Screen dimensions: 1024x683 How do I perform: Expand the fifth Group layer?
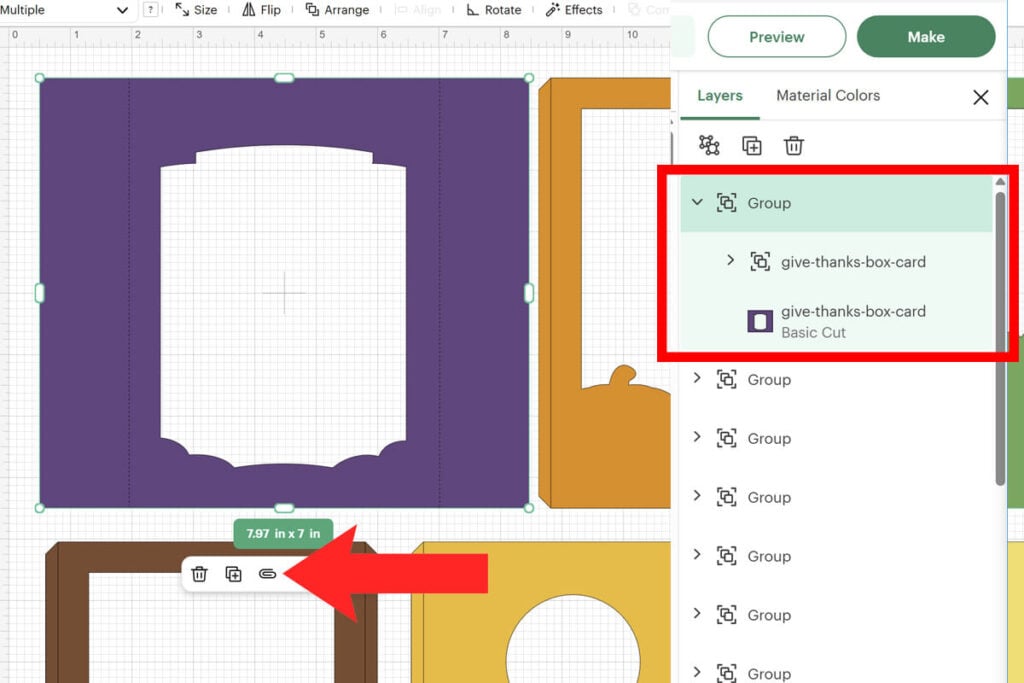[x=697, y=554]
